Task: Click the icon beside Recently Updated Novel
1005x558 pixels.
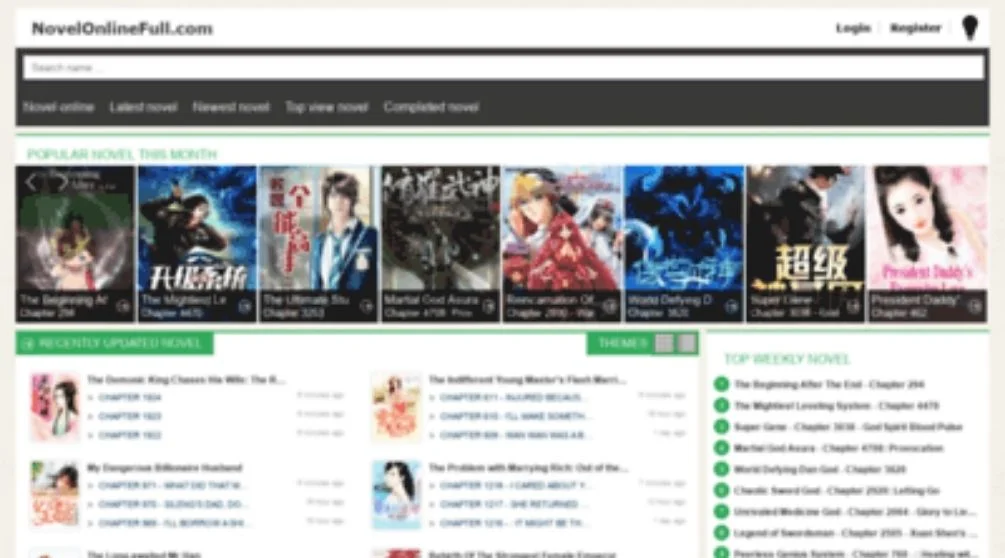Action: click(x=28, y=344)
